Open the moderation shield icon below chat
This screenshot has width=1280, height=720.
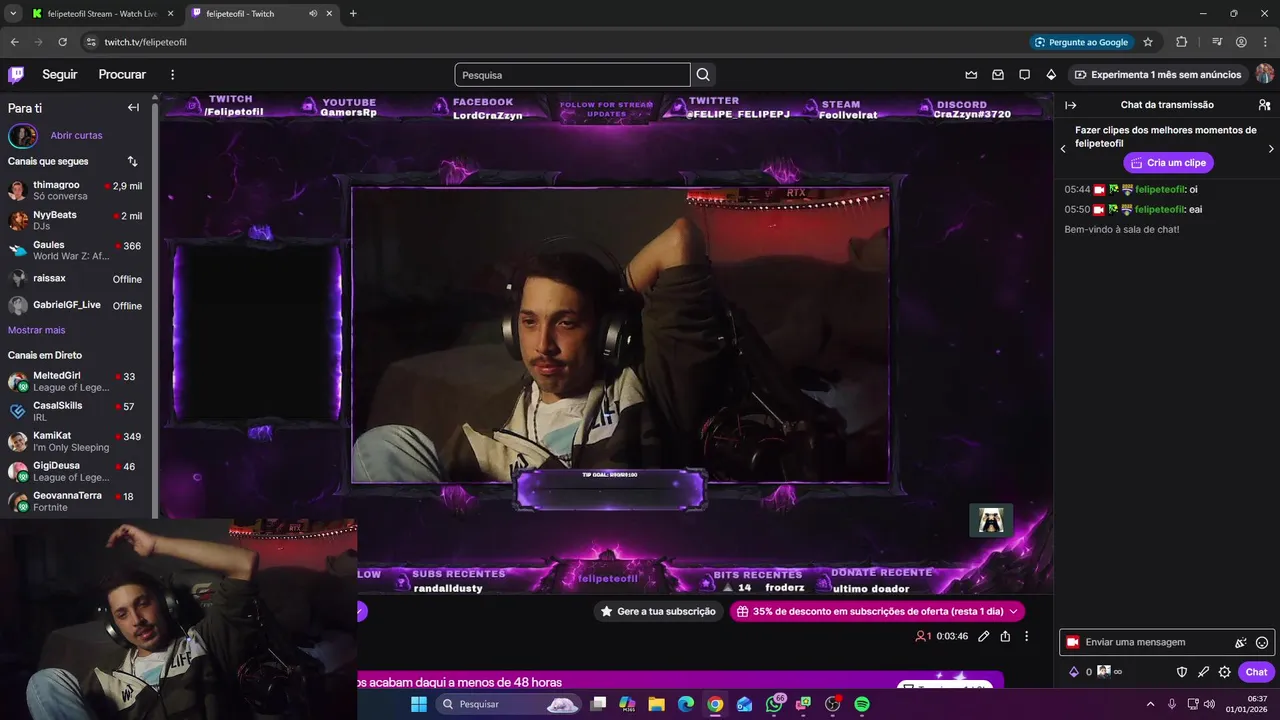tap(1181, 672)
